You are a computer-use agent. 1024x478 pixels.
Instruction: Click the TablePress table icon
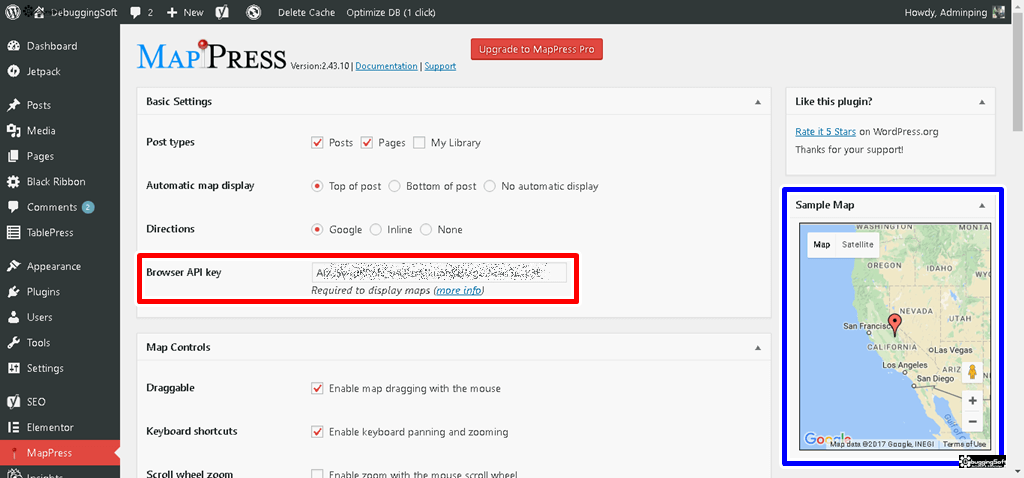pyautogui.click(x=13, y=232)
